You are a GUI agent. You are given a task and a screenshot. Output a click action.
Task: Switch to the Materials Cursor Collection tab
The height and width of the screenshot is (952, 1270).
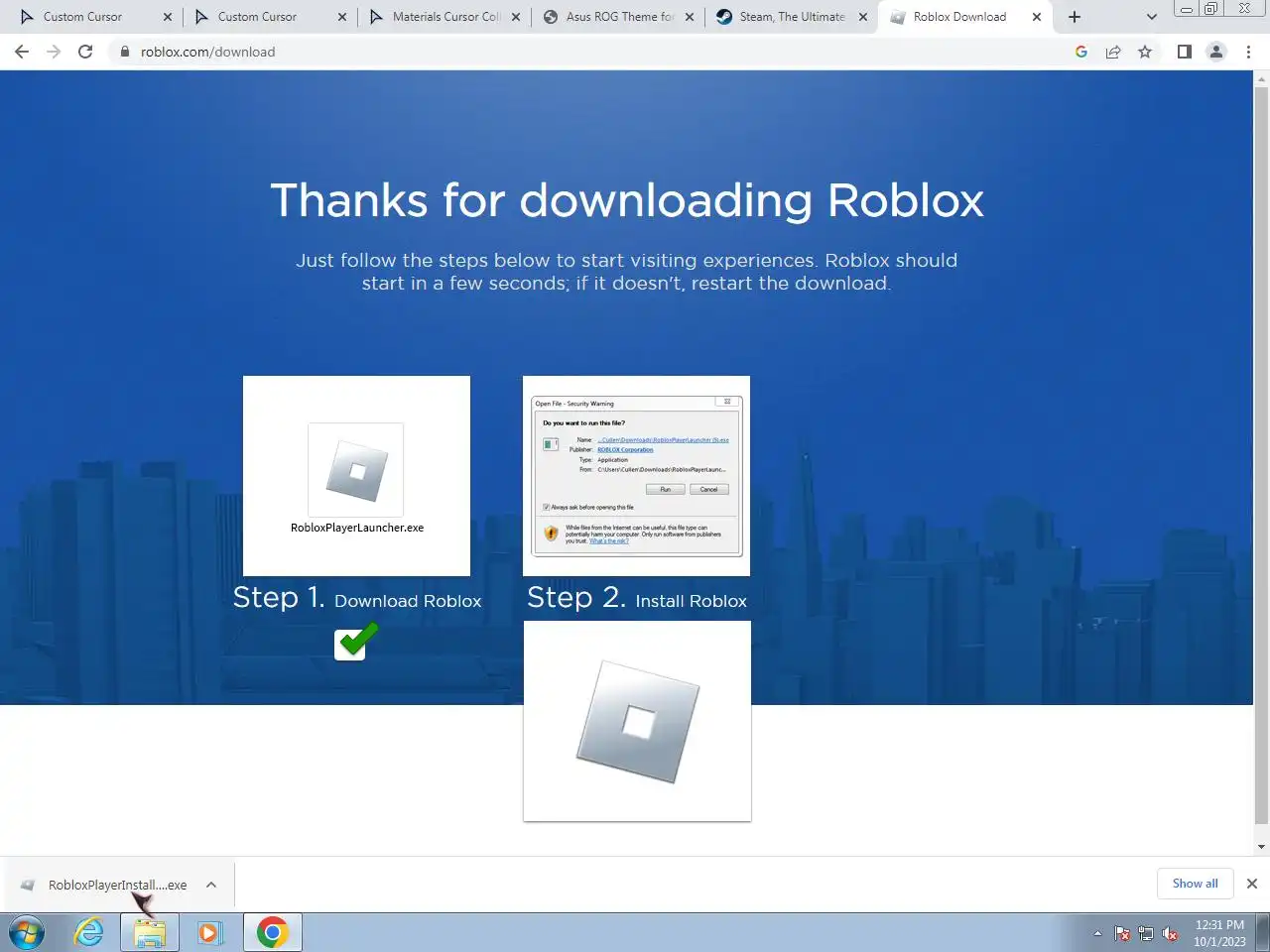click(446, 17)
